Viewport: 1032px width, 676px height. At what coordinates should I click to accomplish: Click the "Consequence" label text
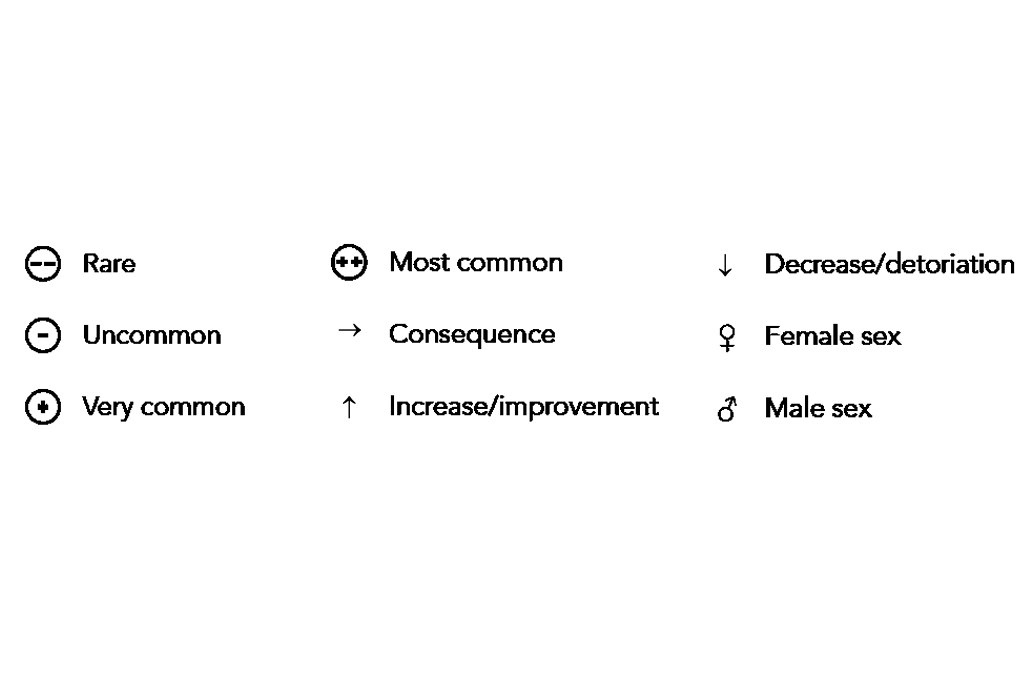coord(472,335)
